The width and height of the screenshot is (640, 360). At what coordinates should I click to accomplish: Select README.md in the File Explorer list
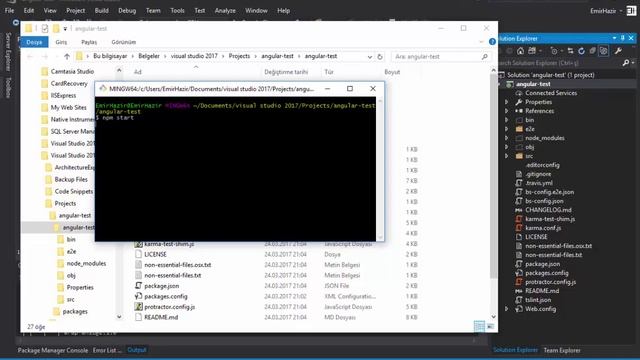click(x=161, y=317)
